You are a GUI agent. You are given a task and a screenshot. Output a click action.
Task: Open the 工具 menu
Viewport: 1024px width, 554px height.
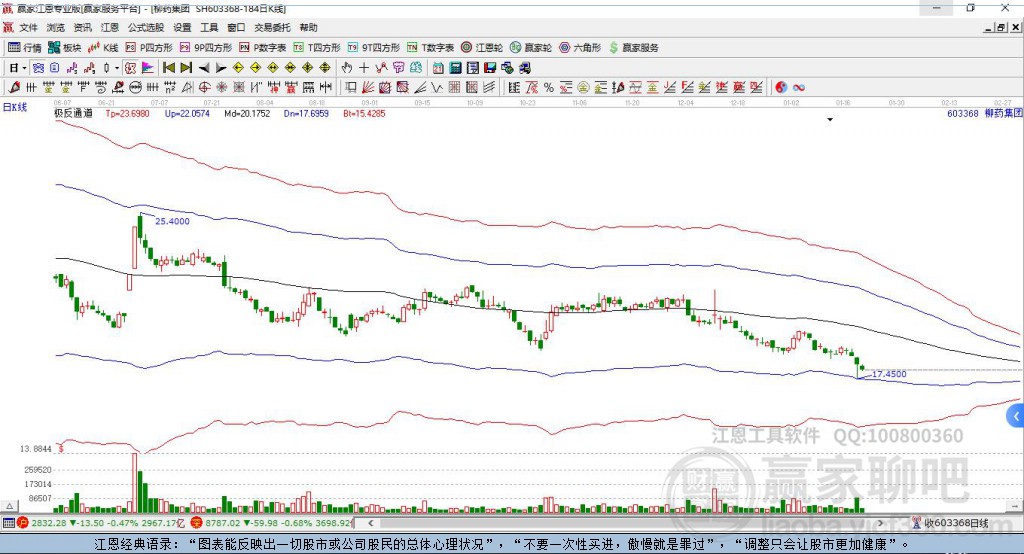point(209,27)
